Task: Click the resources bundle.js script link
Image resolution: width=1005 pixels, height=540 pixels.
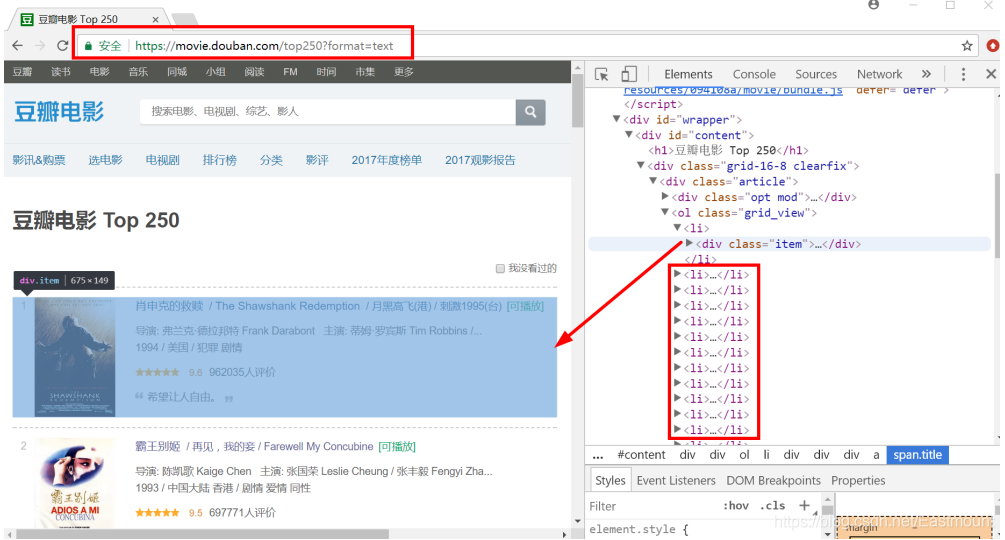Action: click(x=733, y=90)
